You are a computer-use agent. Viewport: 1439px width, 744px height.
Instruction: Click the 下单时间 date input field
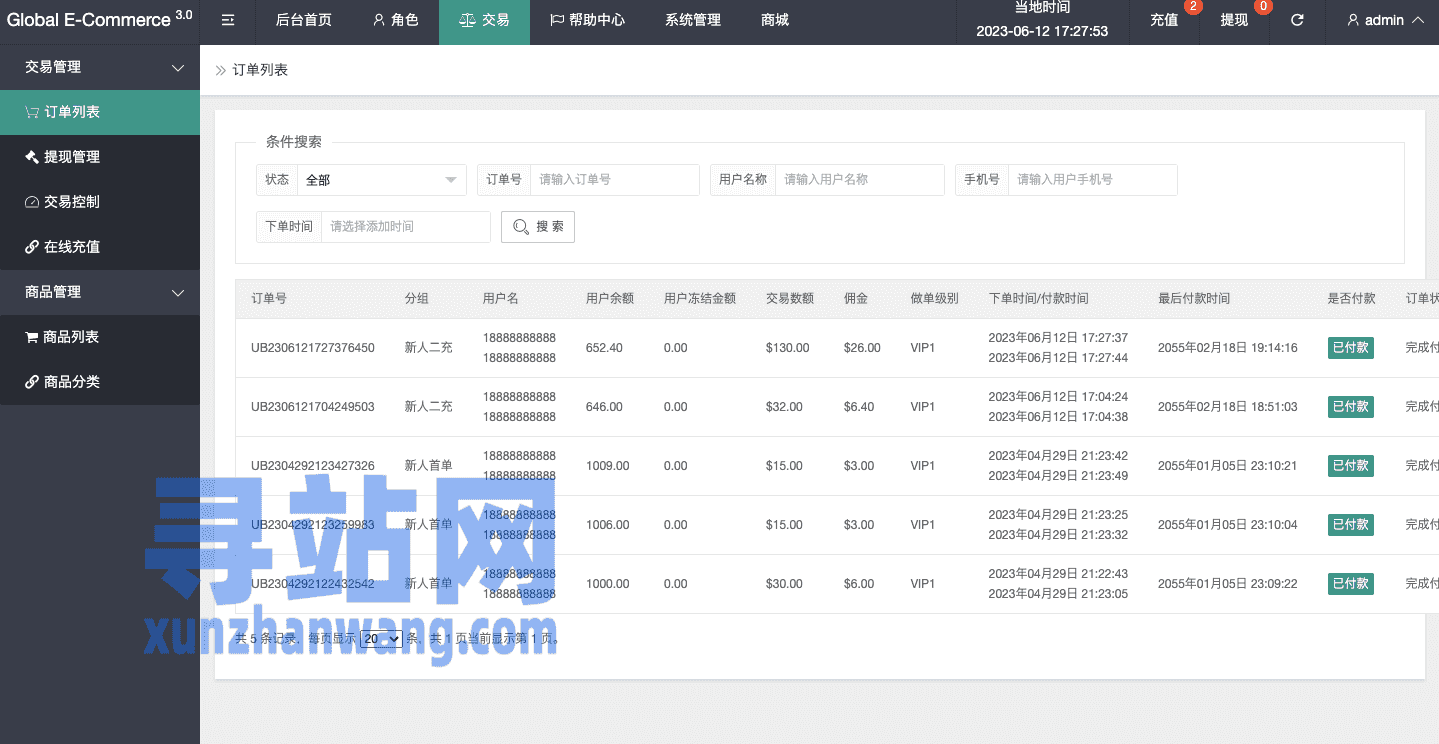[x=405, y=227]
